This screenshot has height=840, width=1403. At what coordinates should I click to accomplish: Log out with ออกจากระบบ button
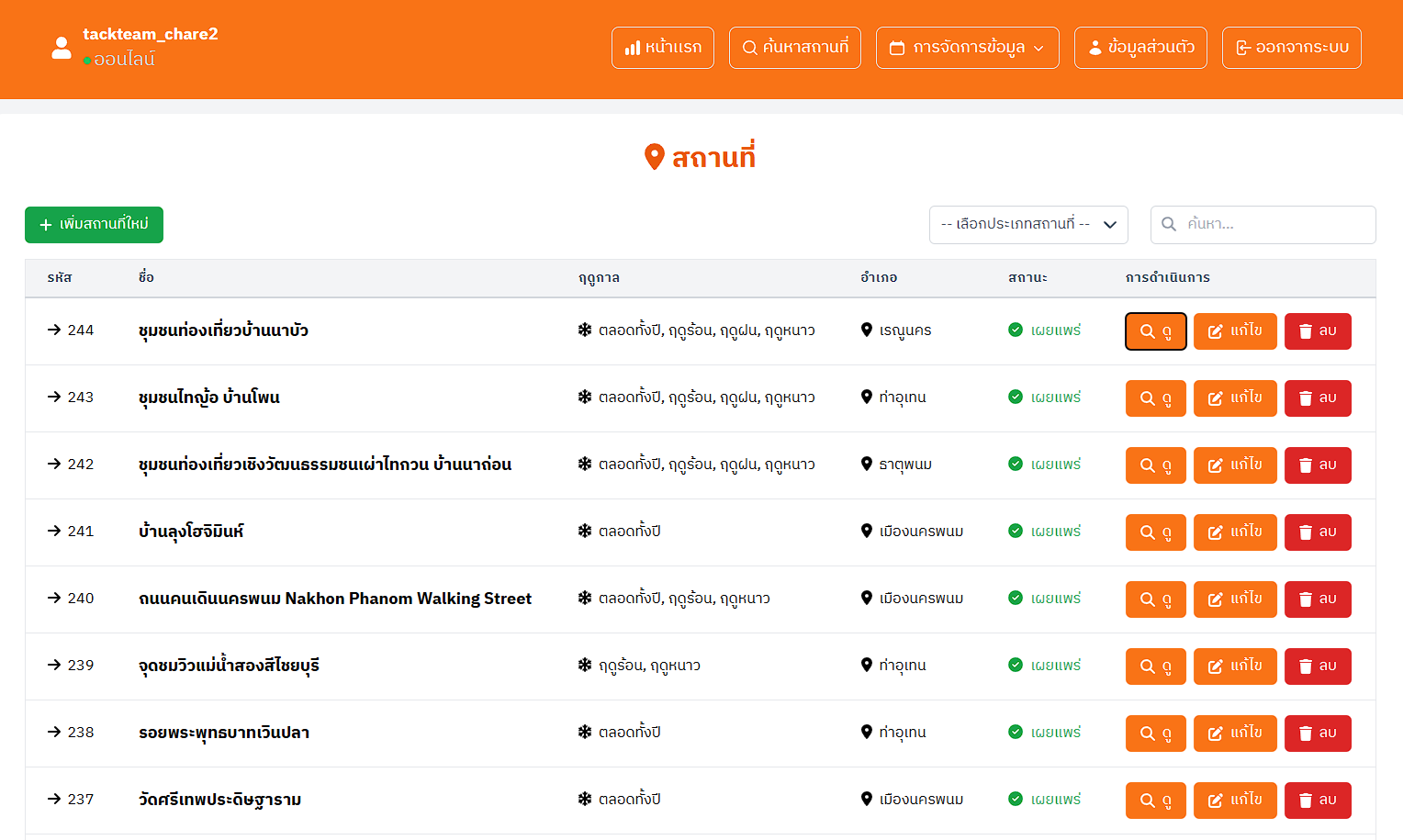pos(1291,48)
